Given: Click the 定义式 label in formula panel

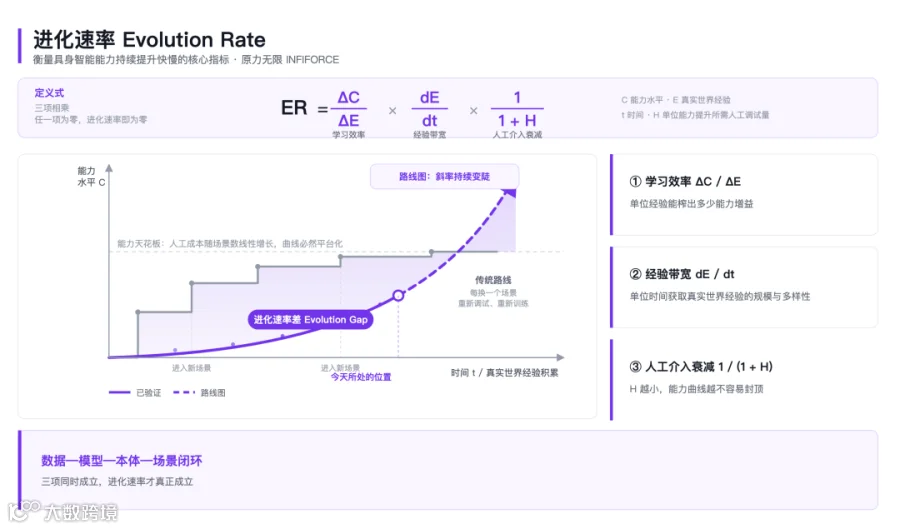Looking at the screenshot, I should pos(49,93).
